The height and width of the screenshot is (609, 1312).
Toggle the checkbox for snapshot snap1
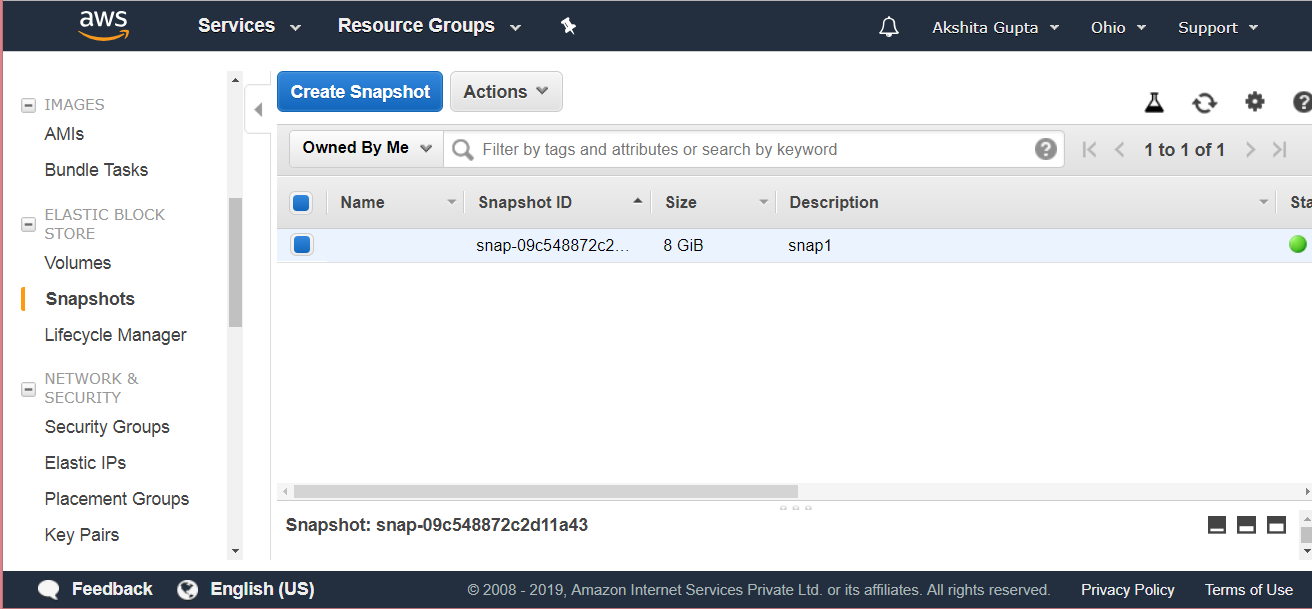[x=302, y=245]
